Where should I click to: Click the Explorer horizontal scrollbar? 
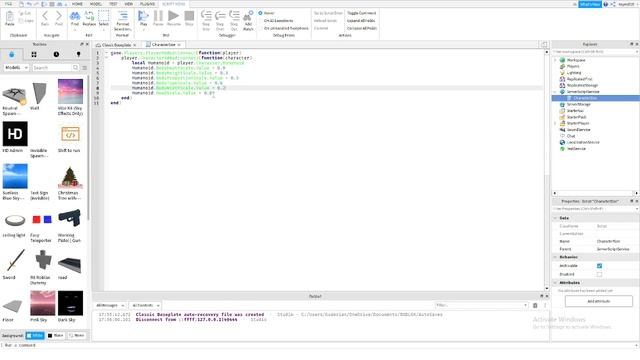[596, 193]
